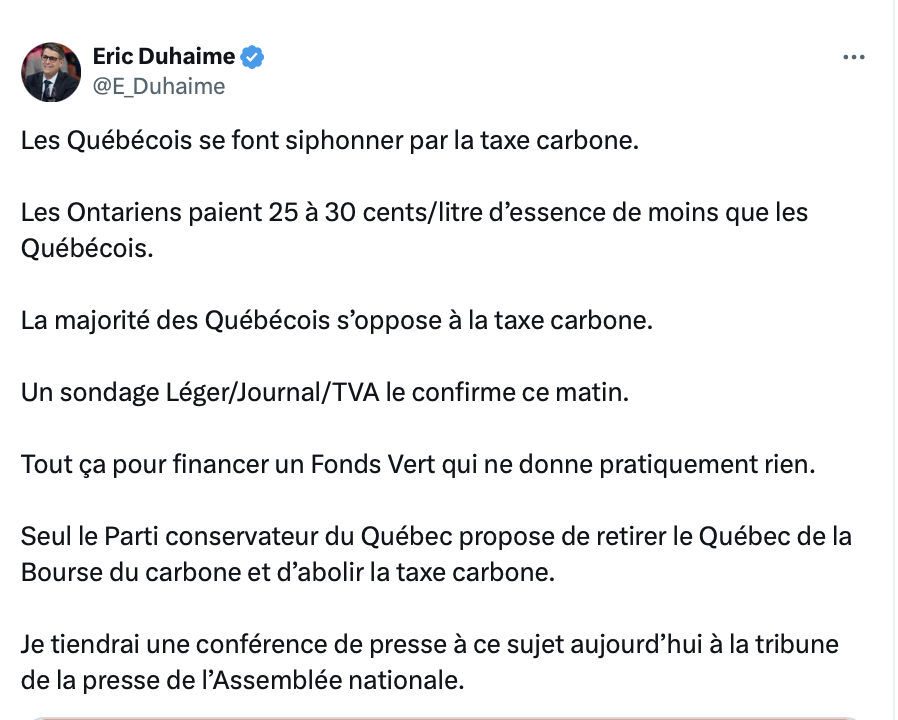This screenshot has width=898, height=720.
Task: Click the line starting 'Je tiendrai une conférence'
Action: point(430,645)
